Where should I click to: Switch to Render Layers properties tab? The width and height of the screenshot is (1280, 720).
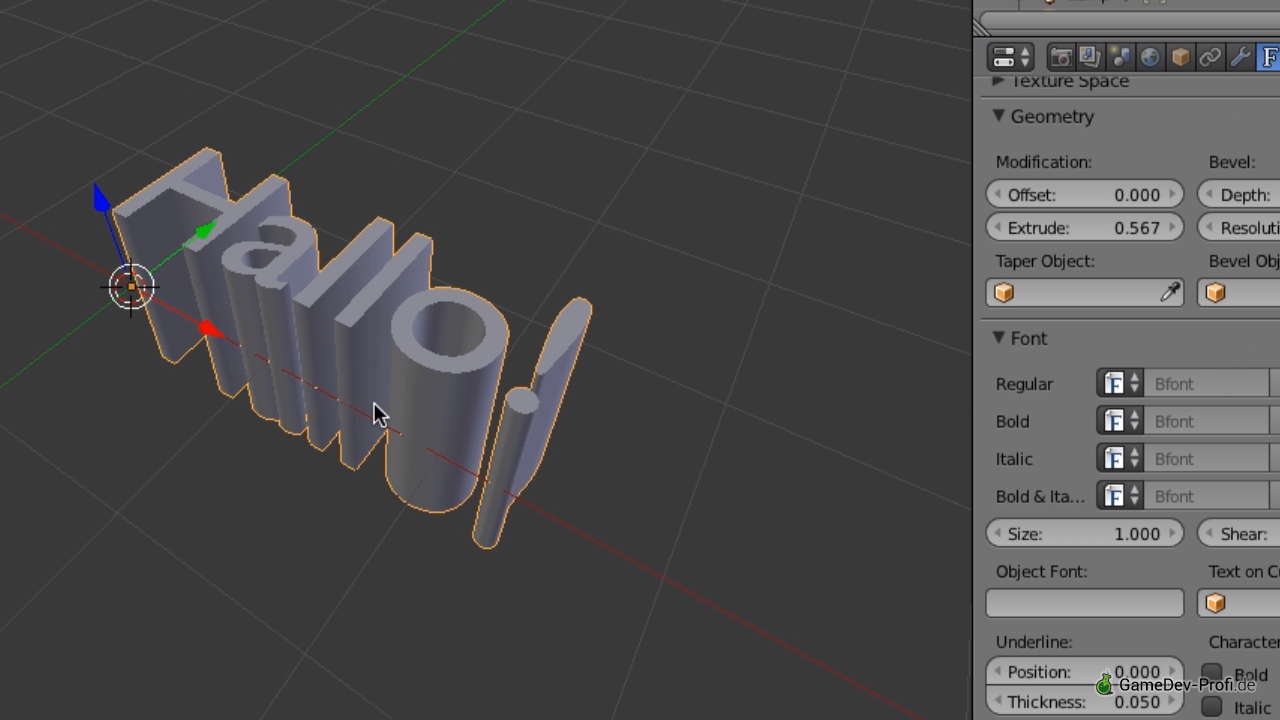pos(1090,57)
